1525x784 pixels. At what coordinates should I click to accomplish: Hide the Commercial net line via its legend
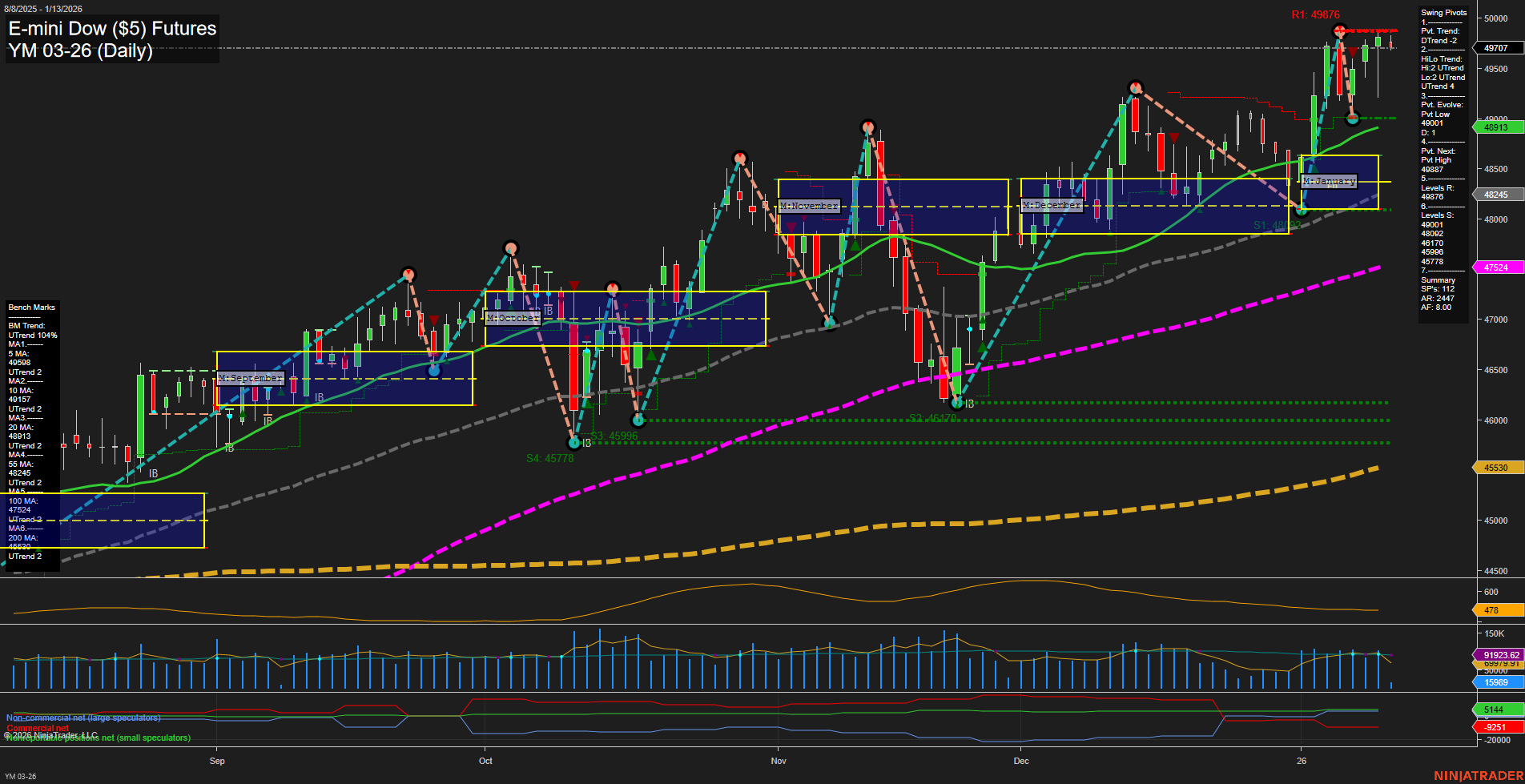[x=36, y=729]
